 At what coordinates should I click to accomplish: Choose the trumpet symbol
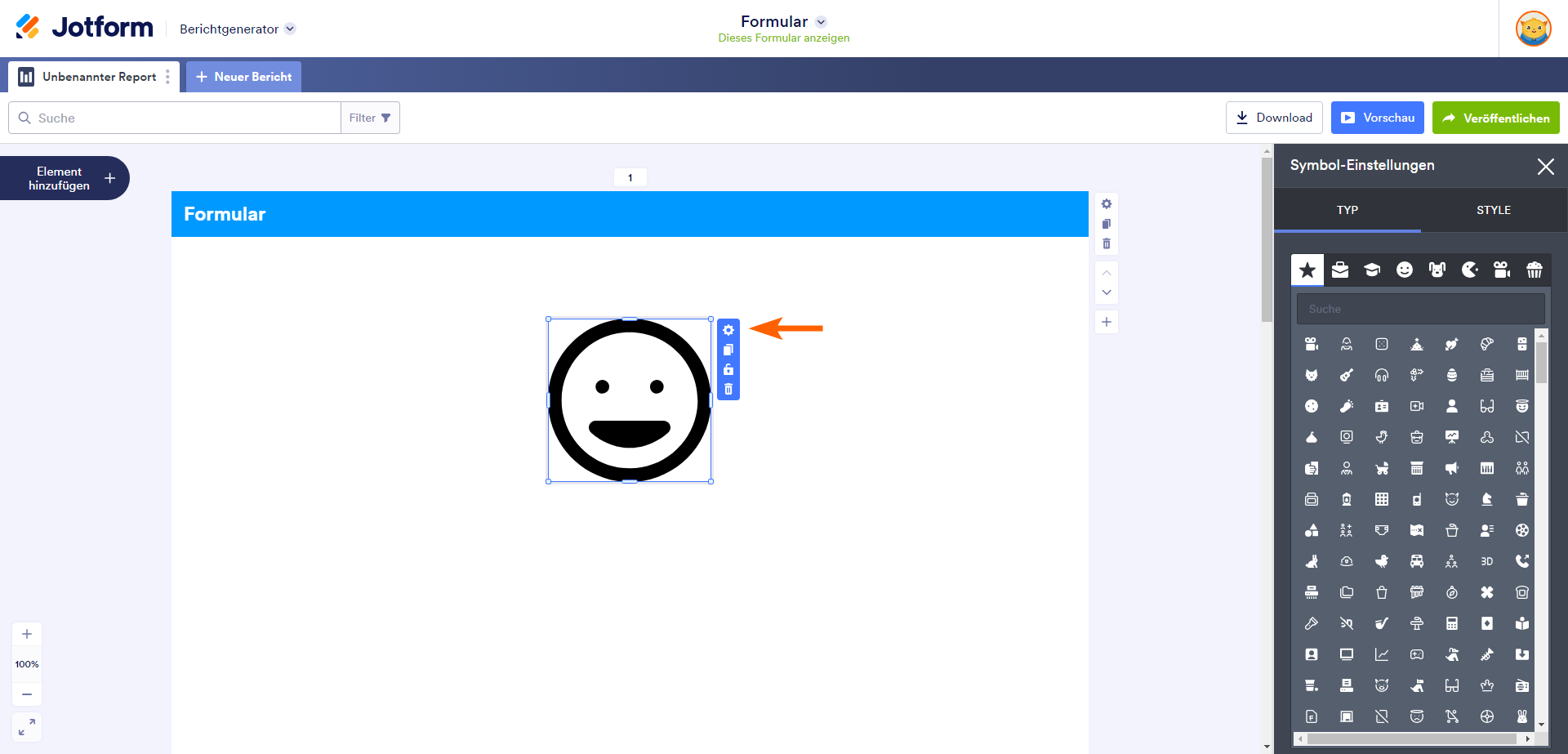(1487, 654)
